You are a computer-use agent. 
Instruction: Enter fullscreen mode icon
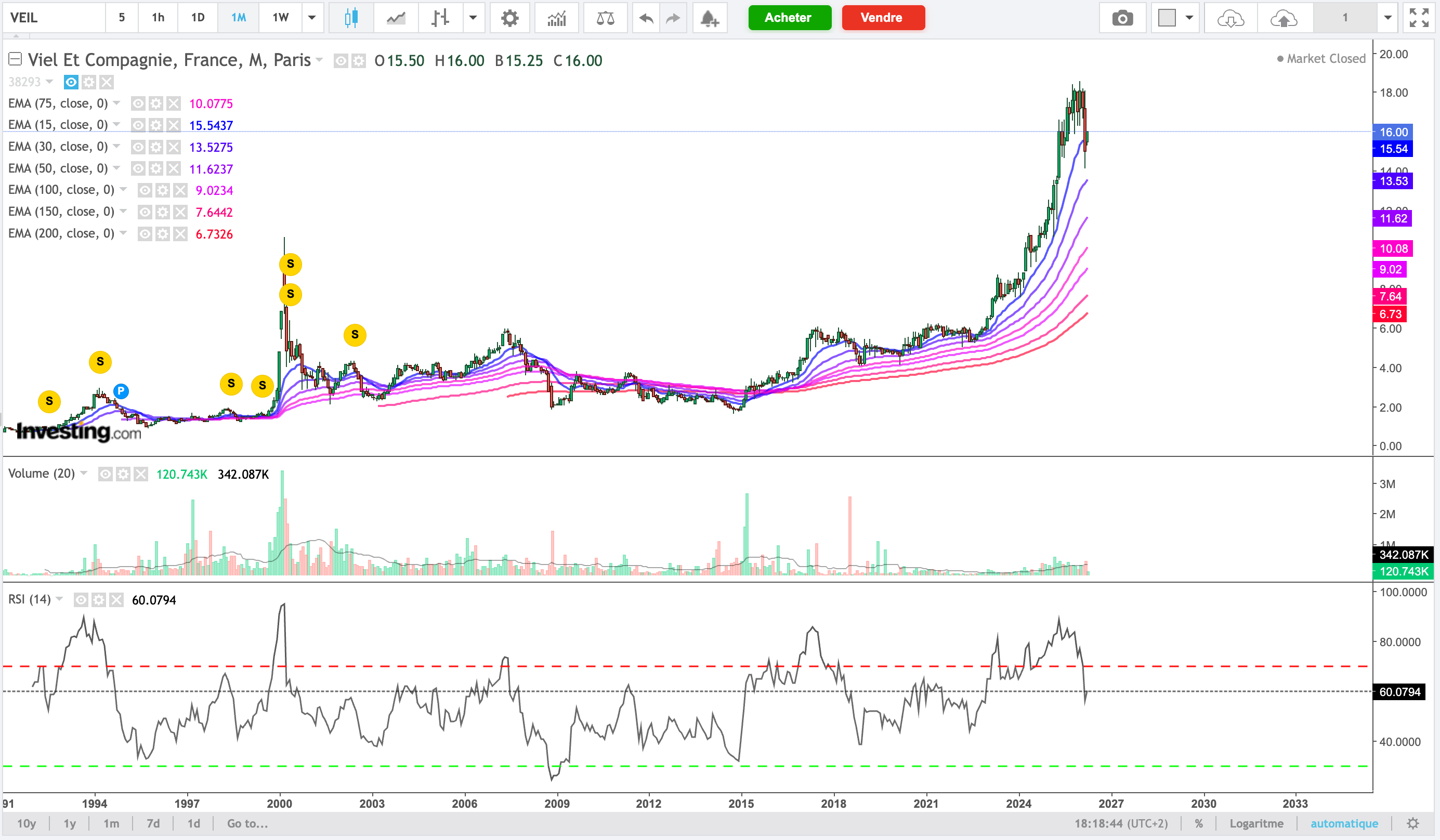1419,18
